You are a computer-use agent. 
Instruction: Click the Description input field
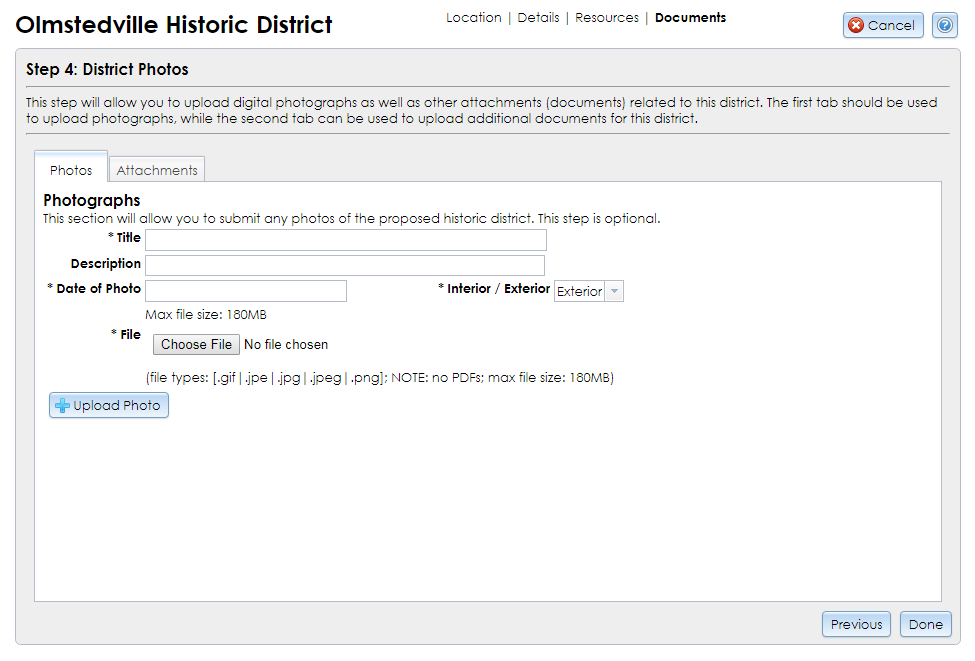click(345, 265)
